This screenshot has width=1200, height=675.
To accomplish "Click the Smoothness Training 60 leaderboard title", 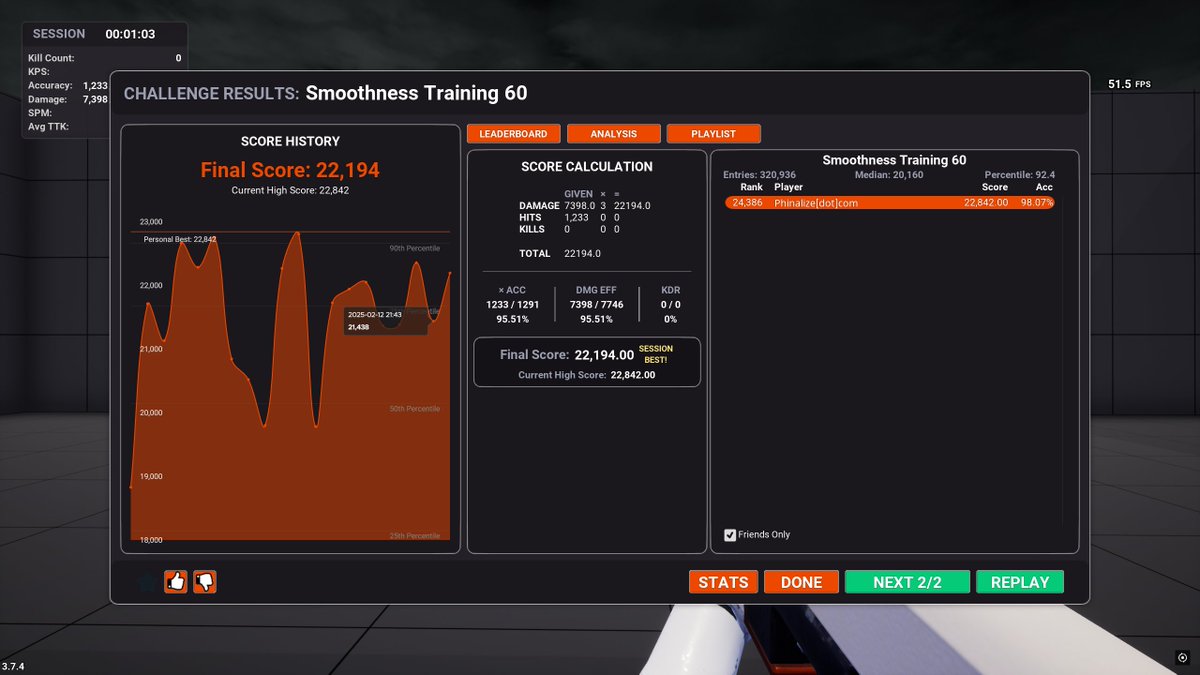I will (x=894, y=160).
